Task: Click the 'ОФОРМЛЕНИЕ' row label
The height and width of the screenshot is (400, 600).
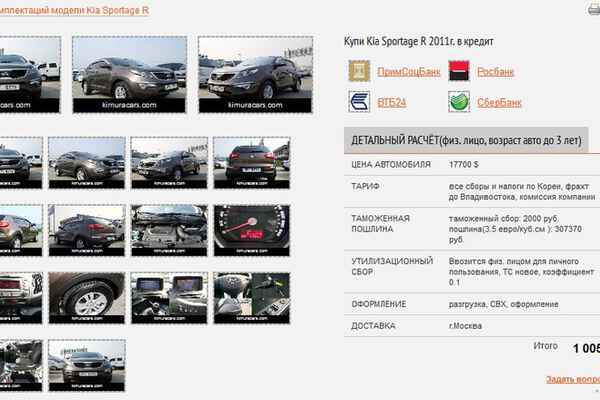Action: pyautogui.click(x=378, y=304)
